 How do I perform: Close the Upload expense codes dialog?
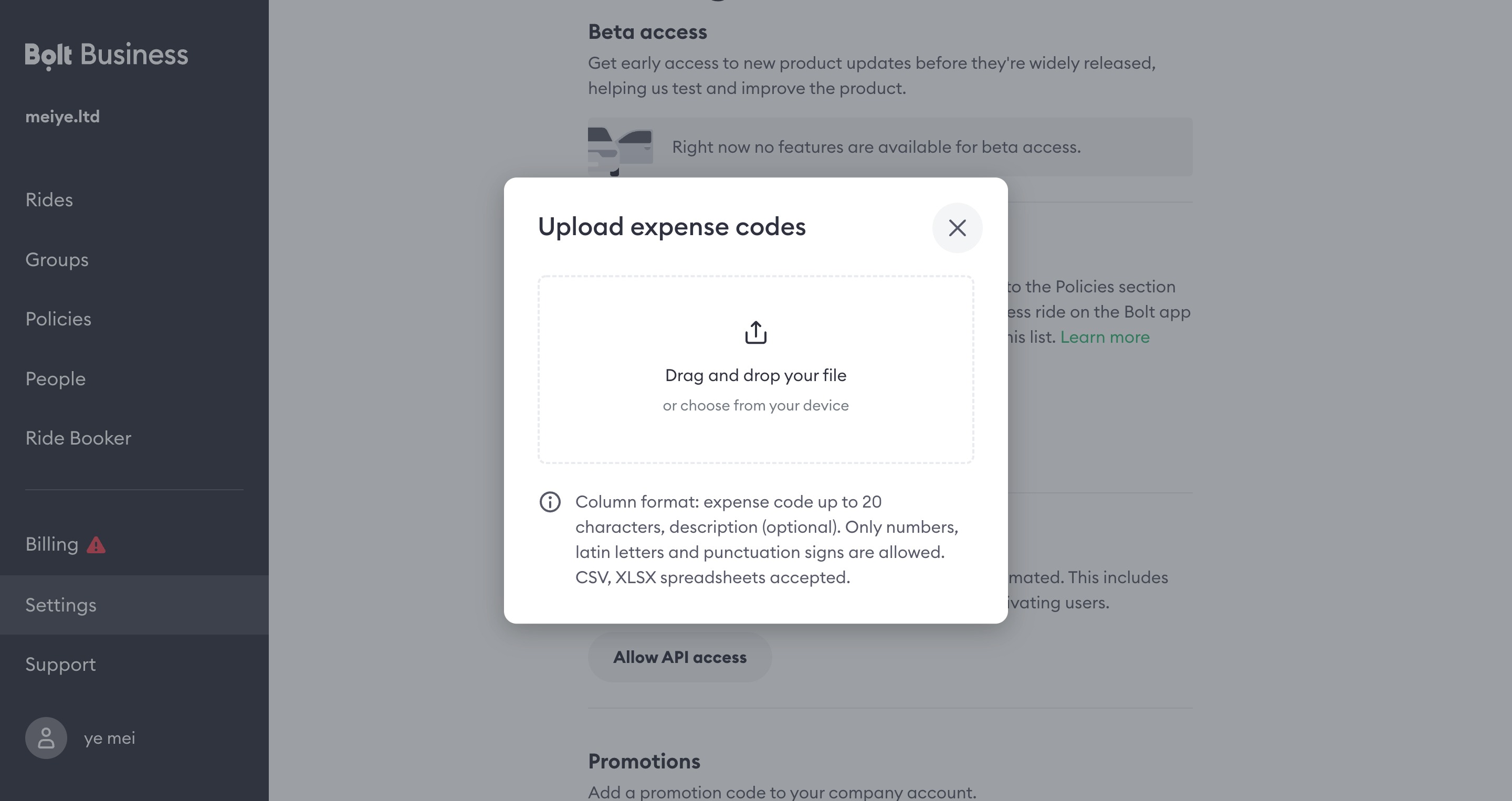coord(957,228)
